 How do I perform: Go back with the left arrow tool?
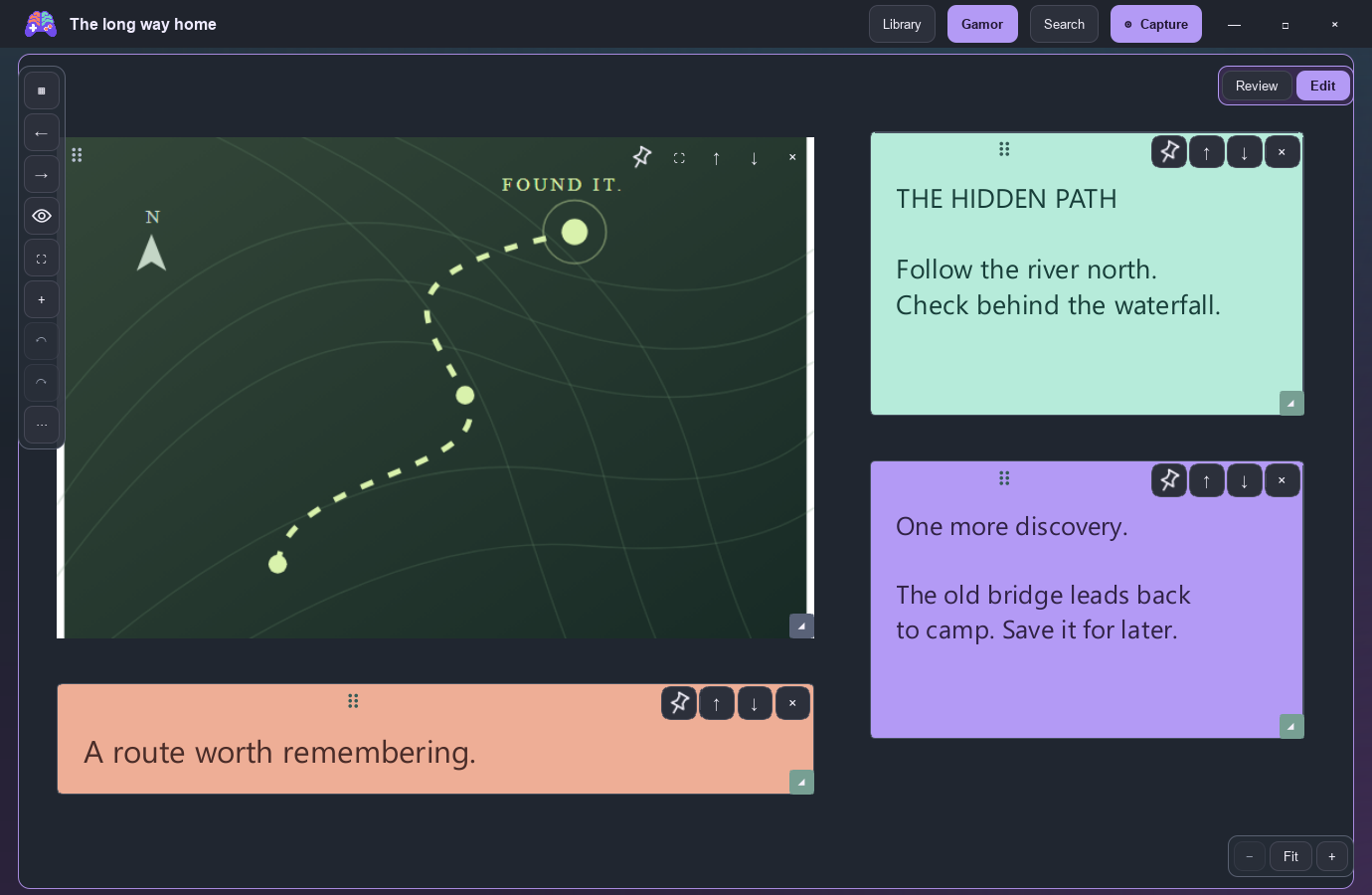click(x=42, y=132)
